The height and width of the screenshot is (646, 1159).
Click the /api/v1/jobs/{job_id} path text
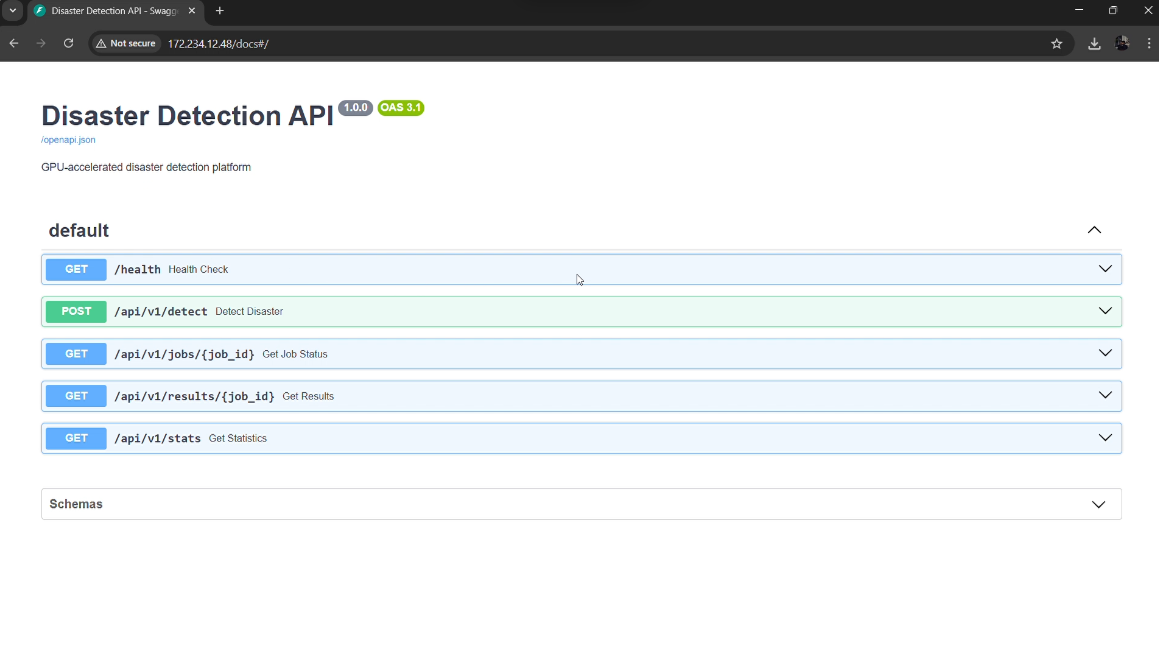pos(184,354)
